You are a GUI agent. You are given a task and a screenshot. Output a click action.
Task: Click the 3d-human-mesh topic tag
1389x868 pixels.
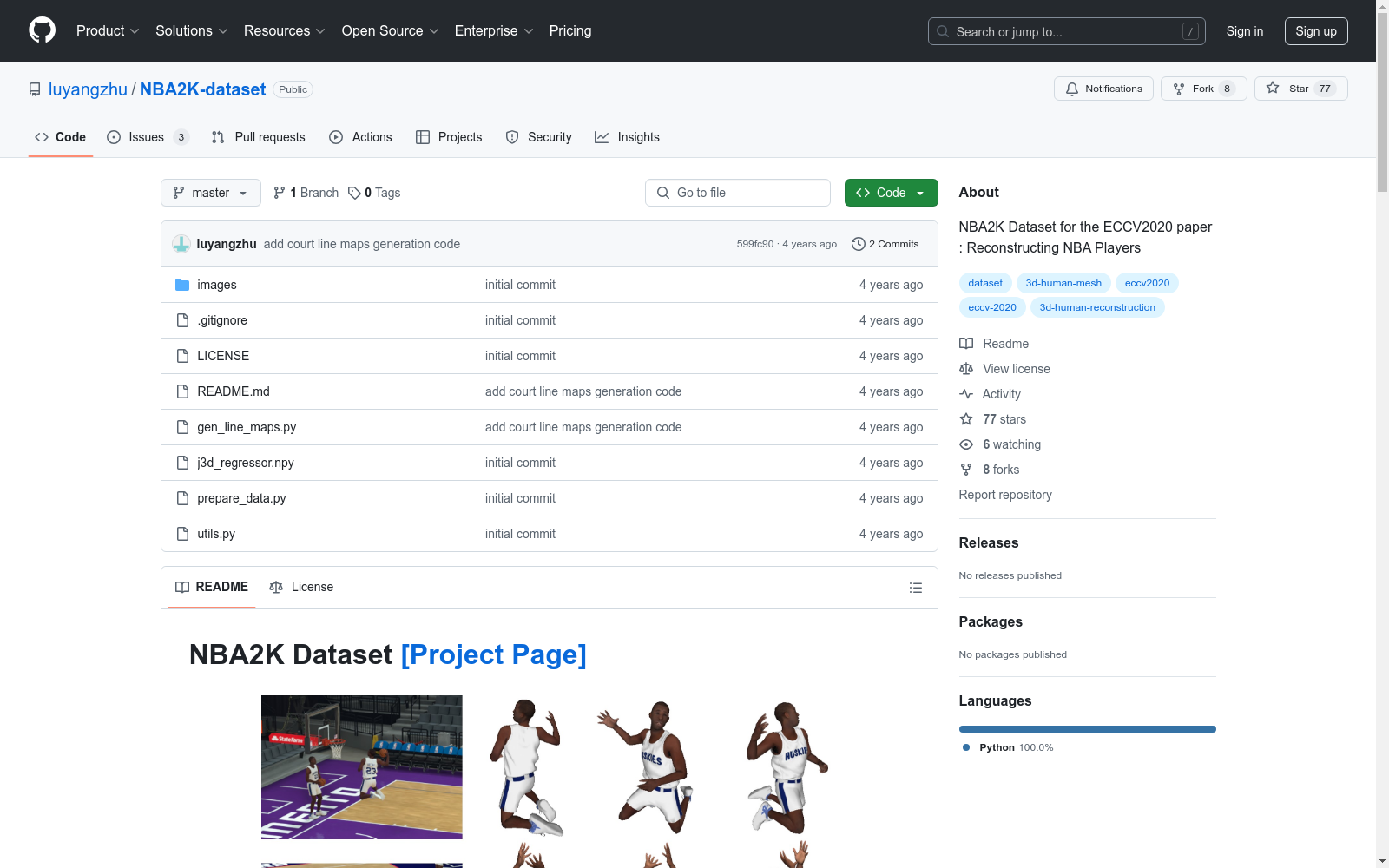point(1063,283)
